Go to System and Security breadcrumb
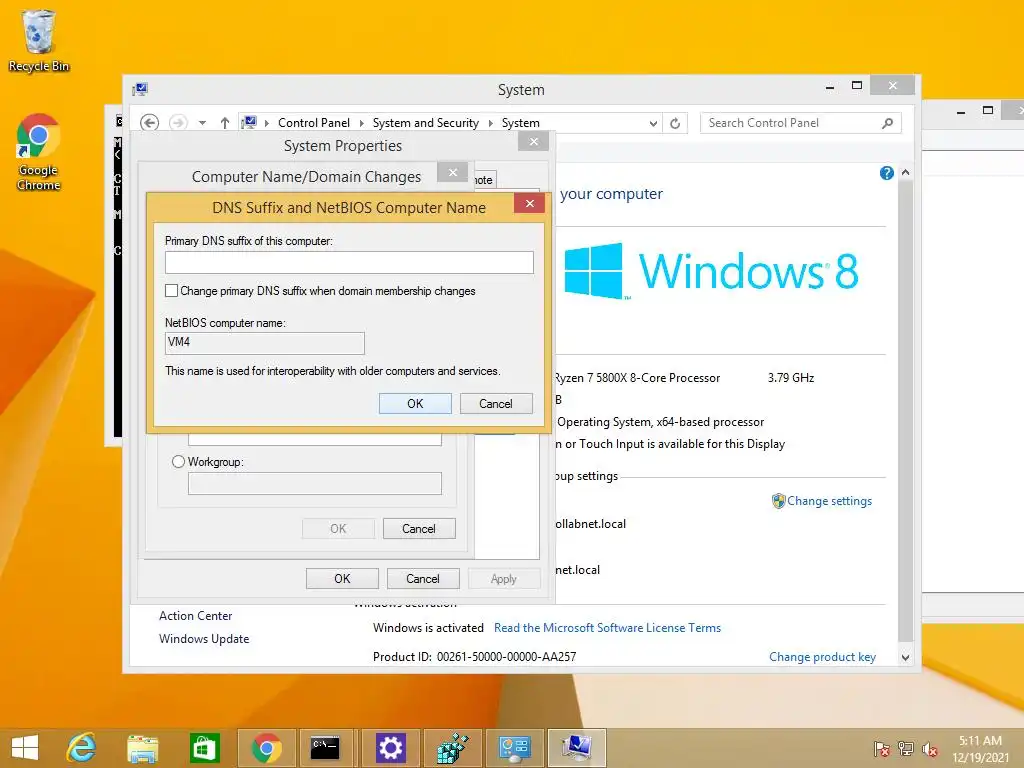 pos(426,123)
